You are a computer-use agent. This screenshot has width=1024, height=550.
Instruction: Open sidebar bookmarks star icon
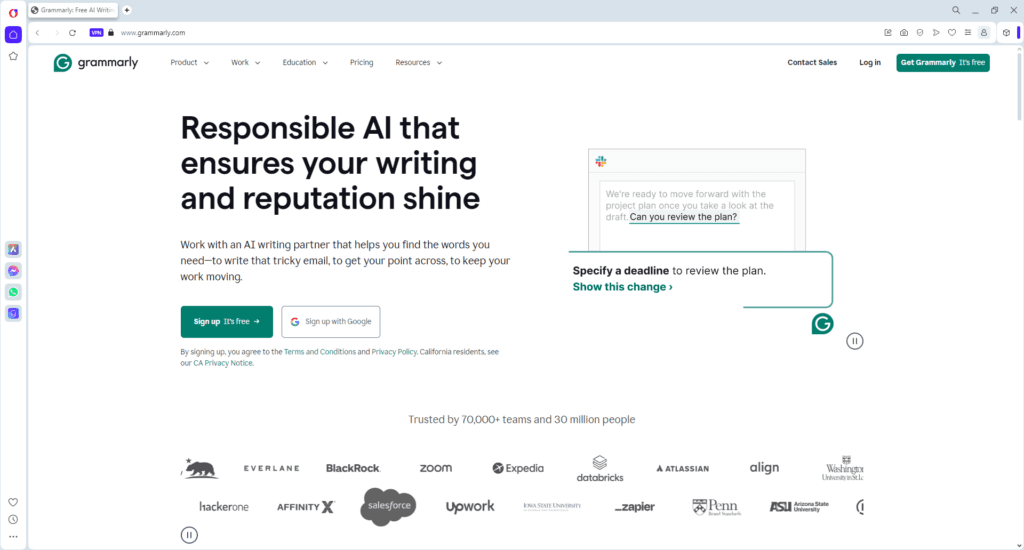[13, 56]
